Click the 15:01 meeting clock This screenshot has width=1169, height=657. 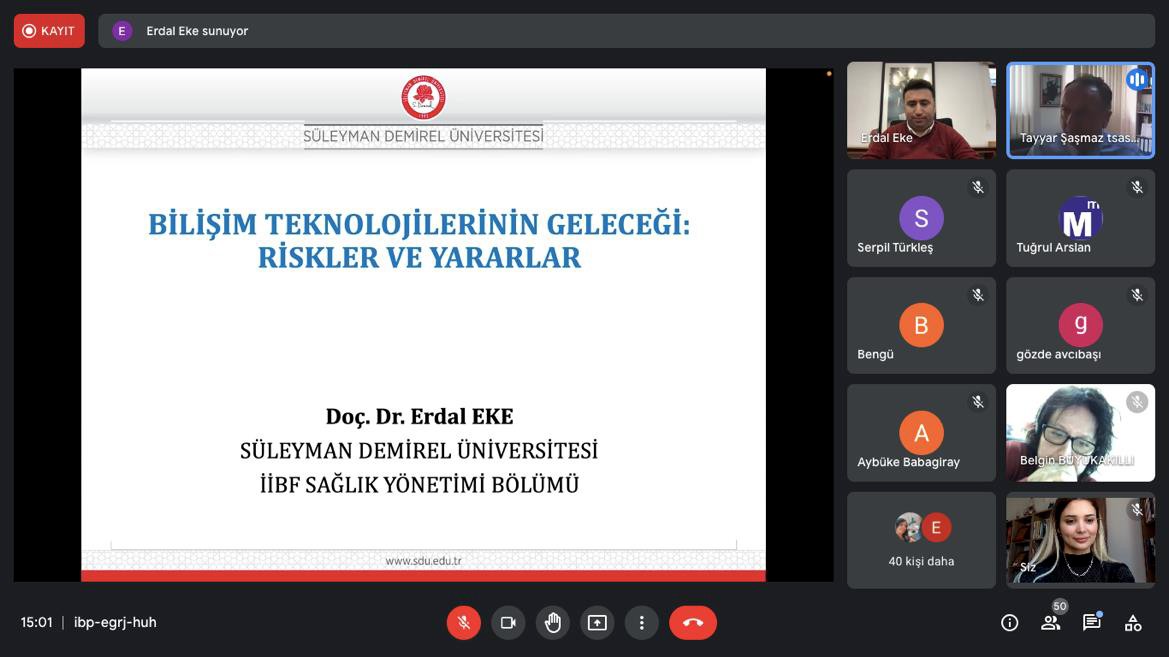click(x=37, y=623)
